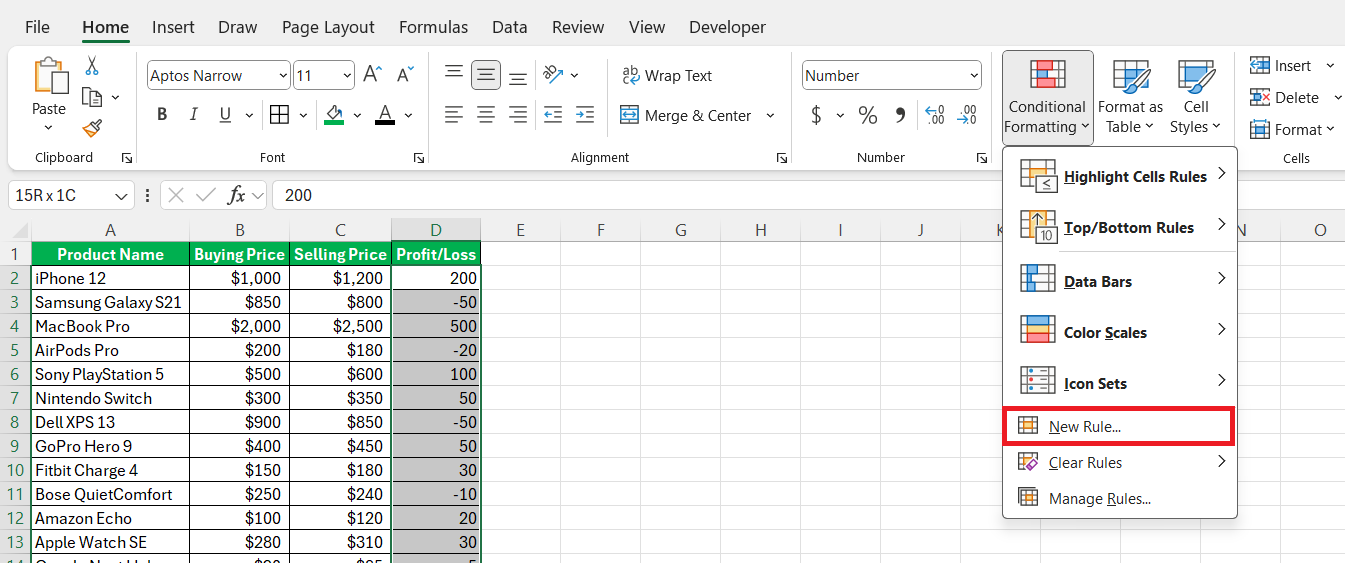Click the Fill Color bucket icon
Viewport: 1345px width, 563px height.
coord(335,115)
